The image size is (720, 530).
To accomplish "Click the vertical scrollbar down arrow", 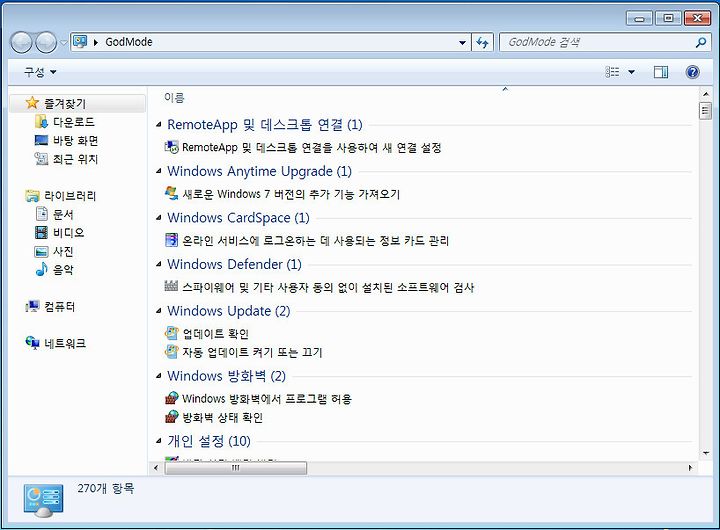I will (x=705, y=453).
